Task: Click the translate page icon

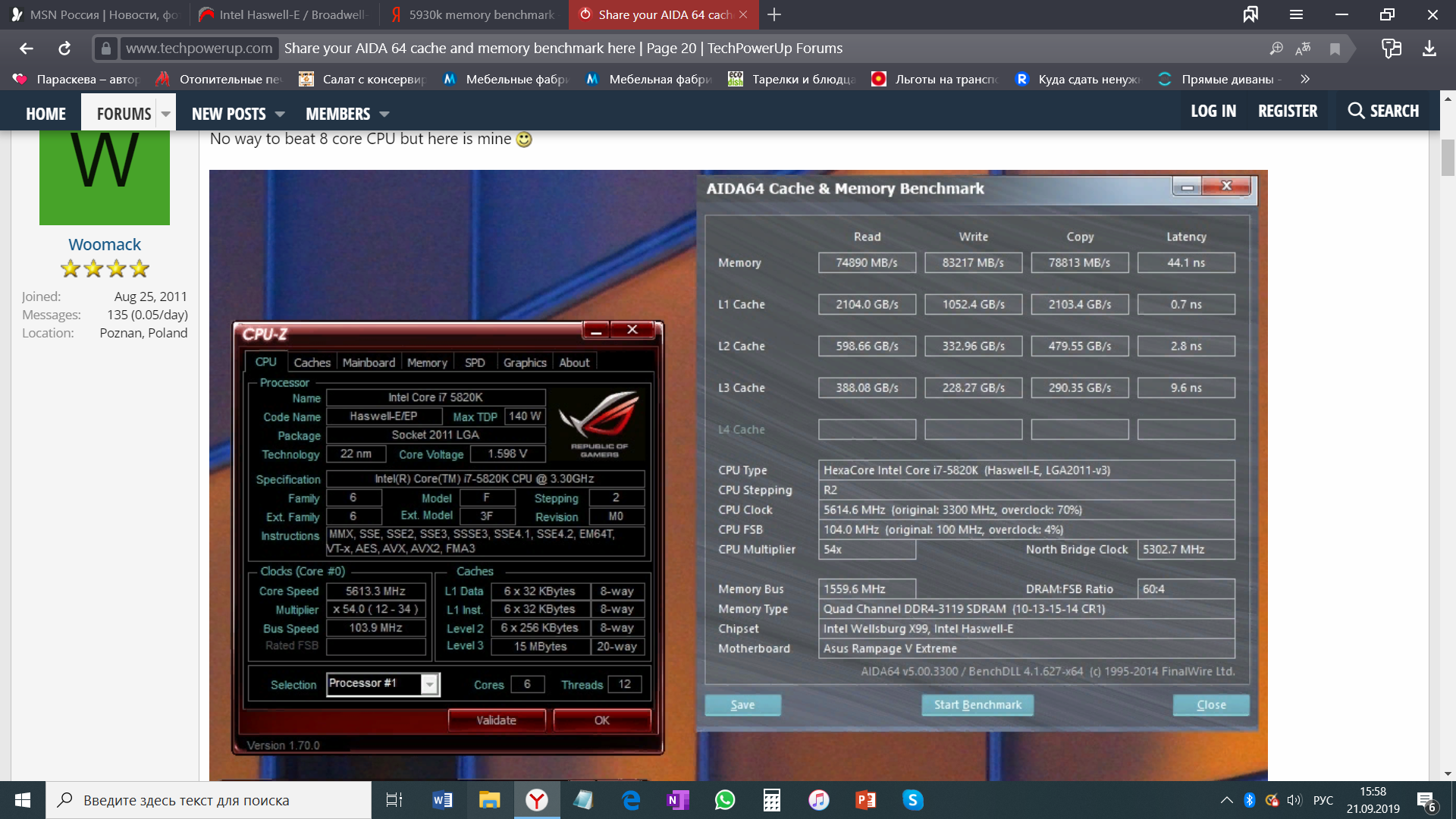Action: point(1303,49)
